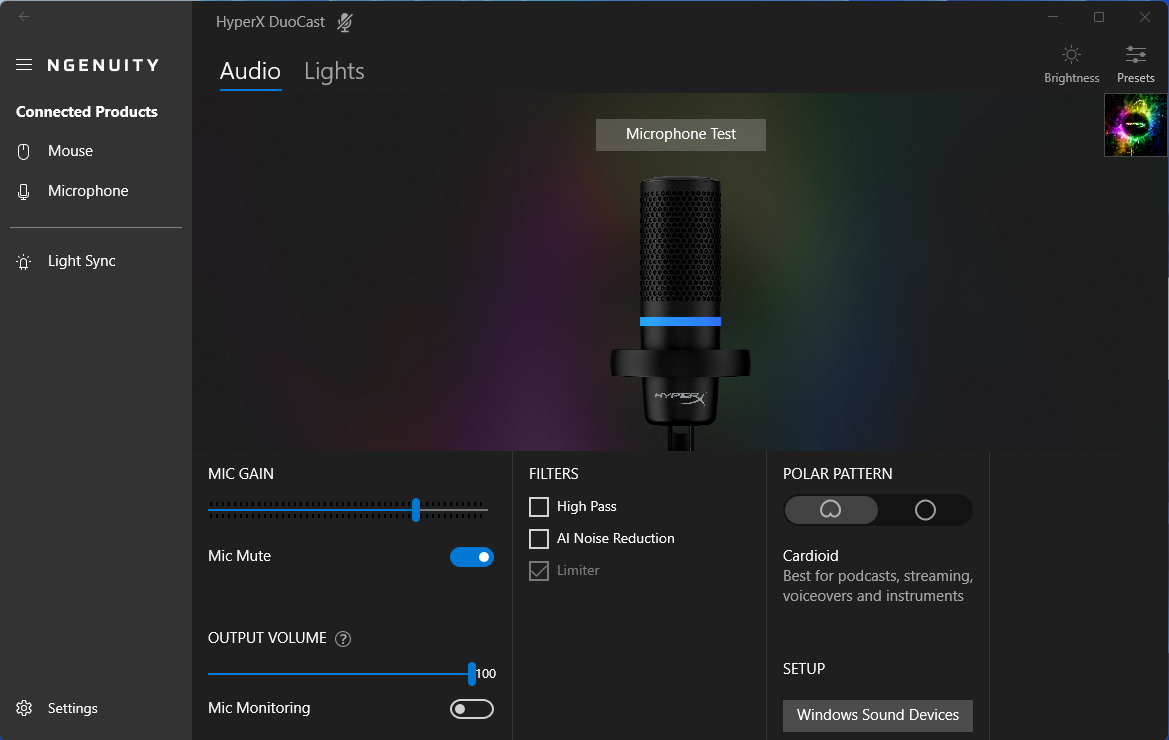This screenshot has height=740, width=1169.
Task: Enable the High Pass filter
Action: point(539,507)
